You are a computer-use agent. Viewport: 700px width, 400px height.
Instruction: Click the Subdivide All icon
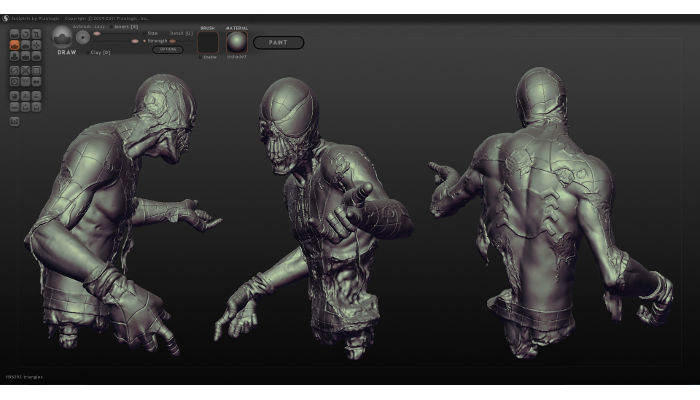37,71
